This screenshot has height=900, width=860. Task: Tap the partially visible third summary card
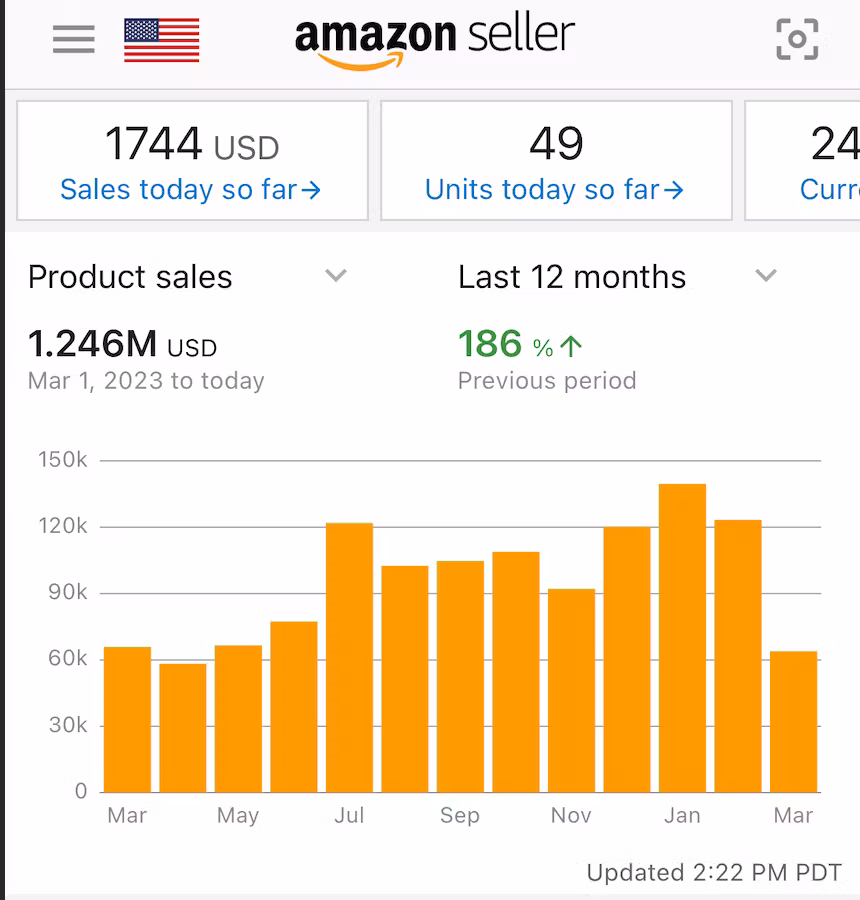point(804,160)
